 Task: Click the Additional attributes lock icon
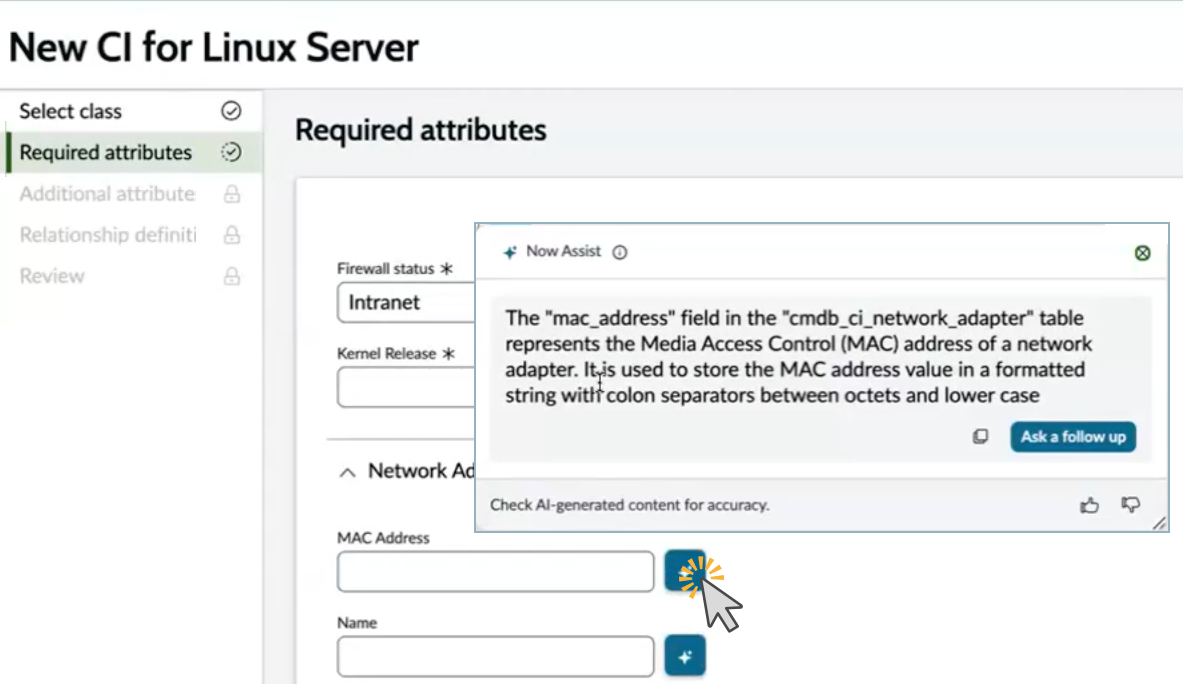(232, 195)
